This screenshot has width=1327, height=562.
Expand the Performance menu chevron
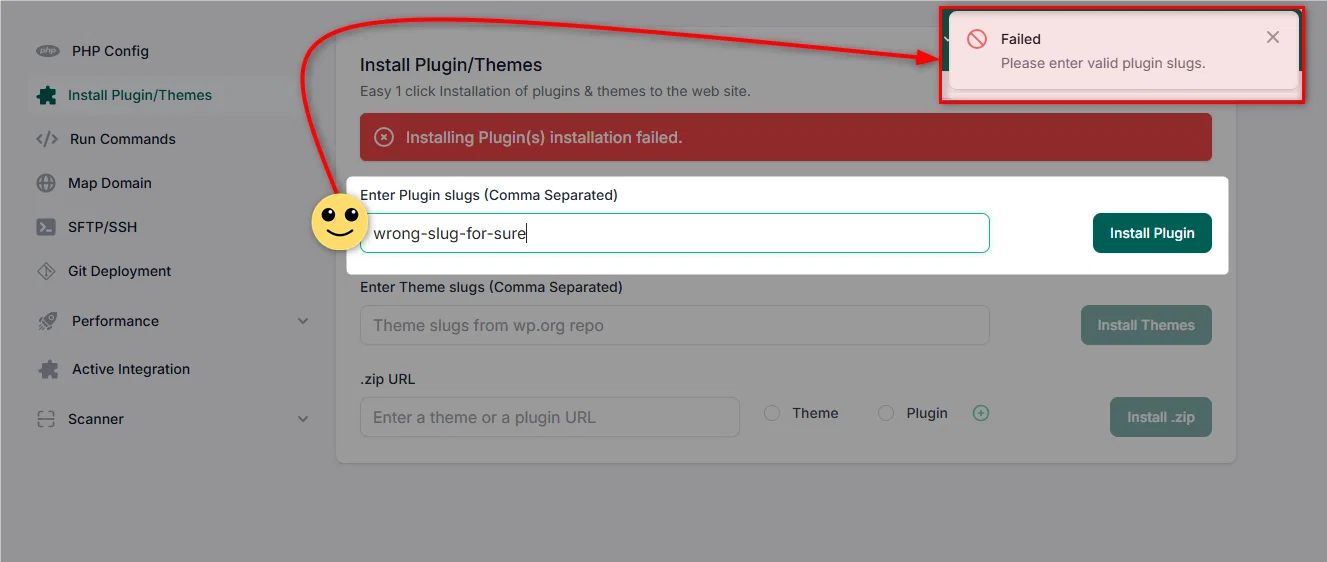click(x=303, y=321)
